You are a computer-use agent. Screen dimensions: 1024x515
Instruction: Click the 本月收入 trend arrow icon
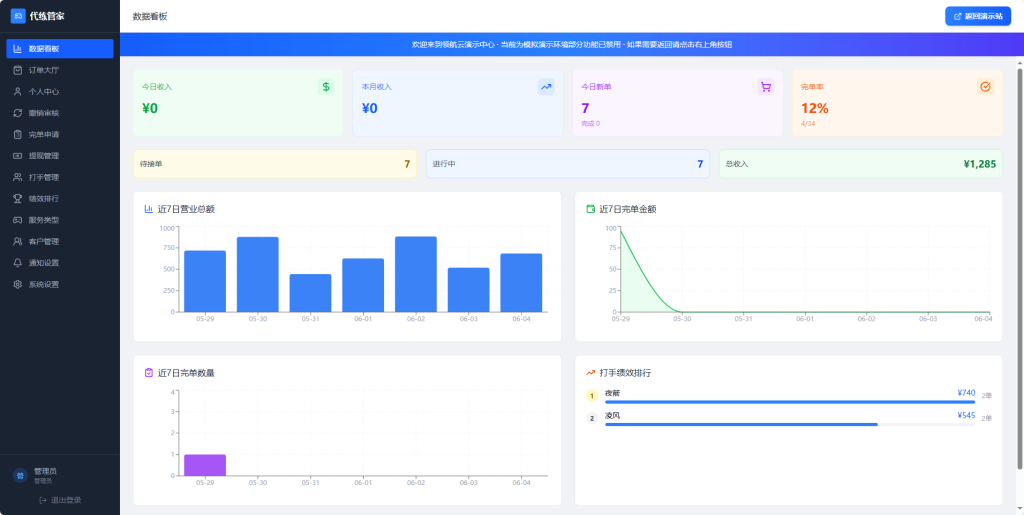pos(546,86)
